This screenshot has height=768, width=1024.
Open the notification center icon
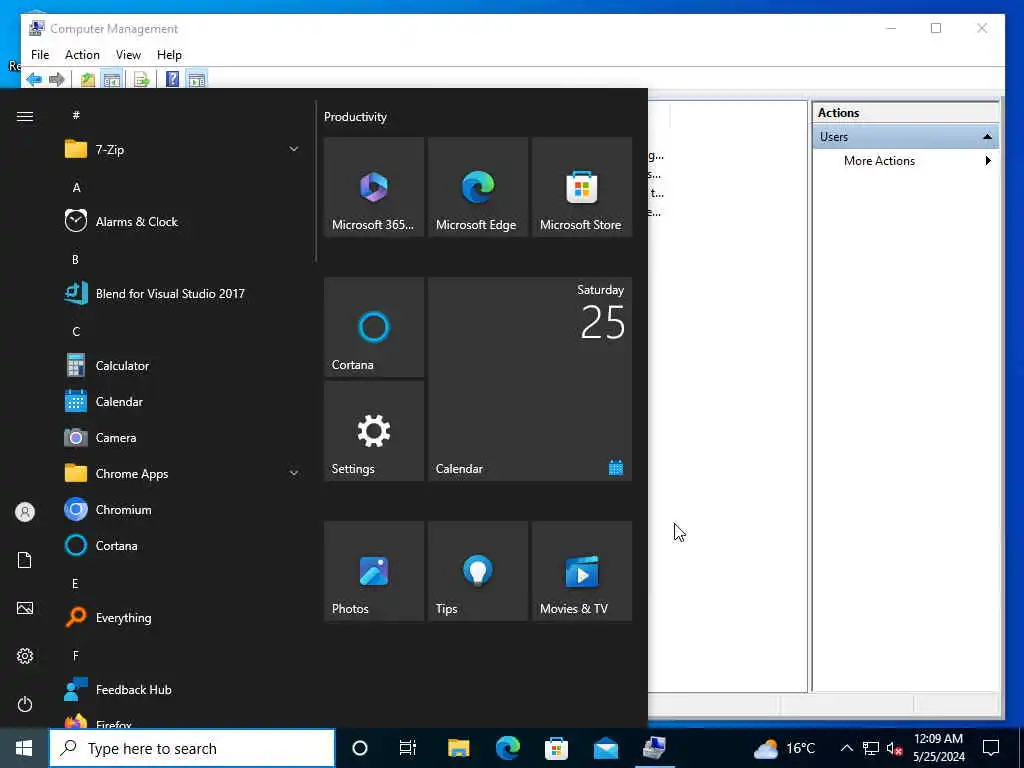point(991,748)
